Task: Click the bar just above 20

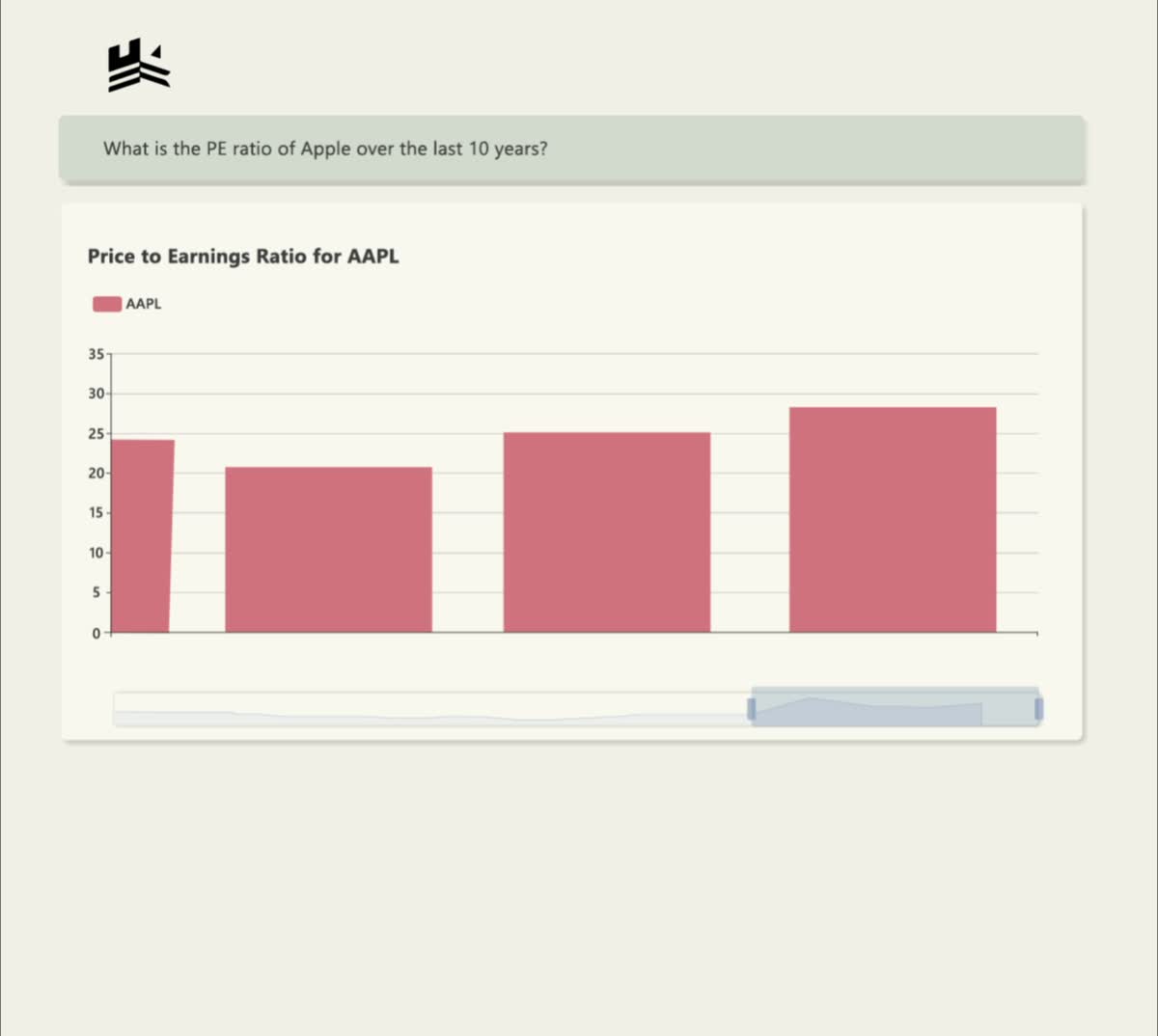Action: [x=328, y=550]
